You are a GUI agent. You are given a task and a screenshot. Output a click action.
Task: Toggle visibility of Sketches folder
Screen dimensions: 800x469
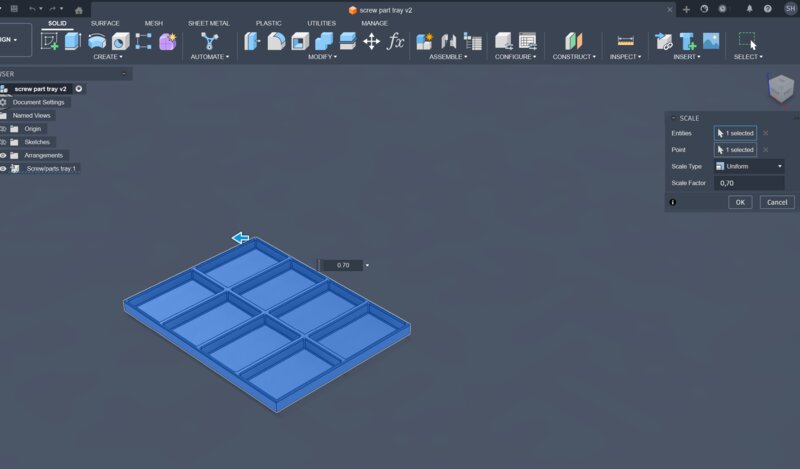coord(3,142)
